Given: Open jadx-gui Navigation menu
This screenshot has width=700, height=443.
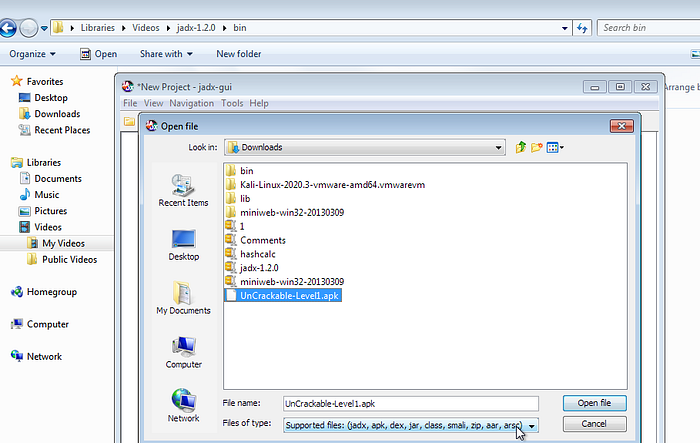Looking at the screenshot, I should [192, 103].
